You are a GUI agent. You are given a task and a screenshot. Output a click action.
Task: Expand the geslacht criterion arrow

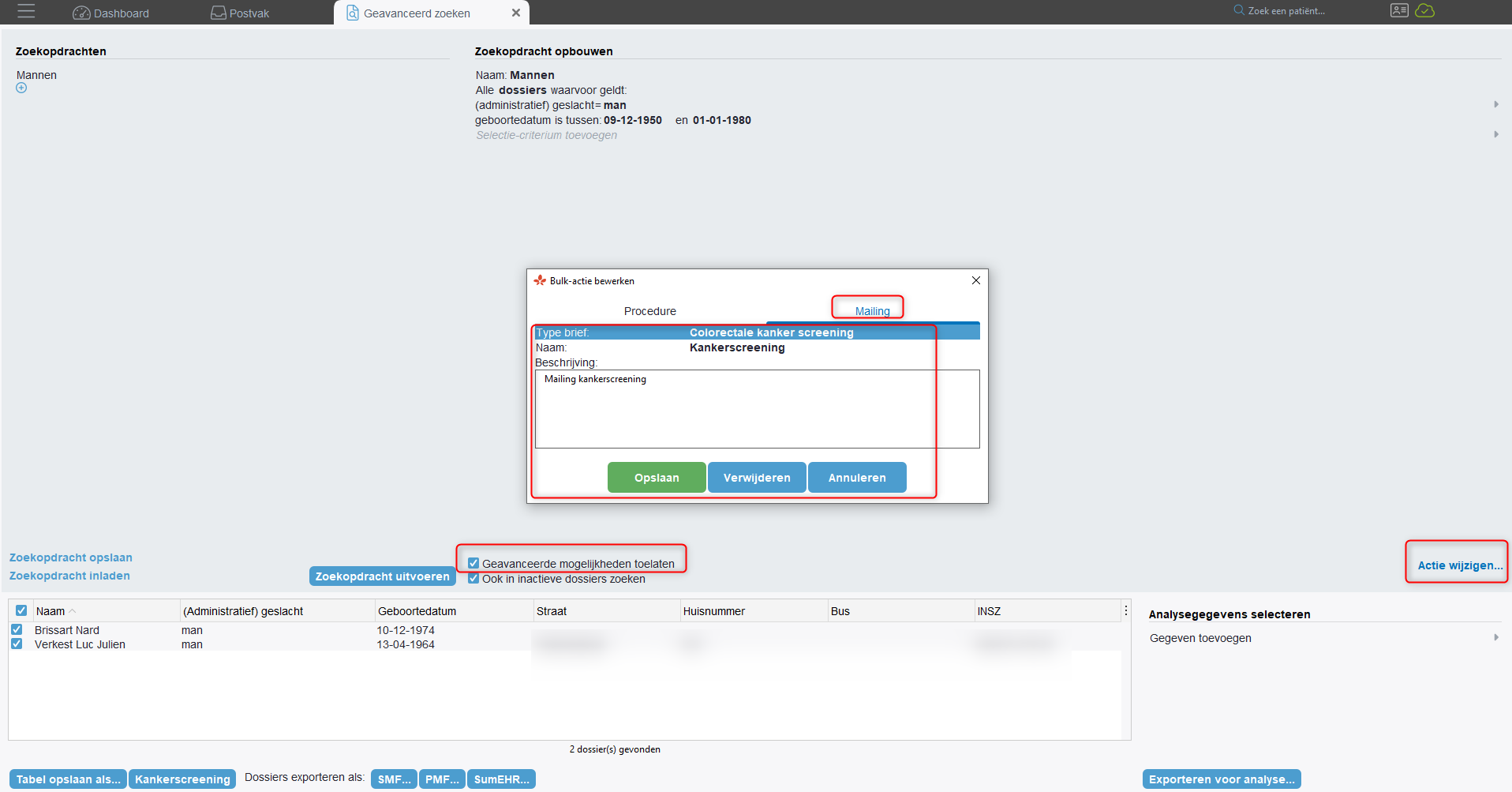[x=1495, y=104]
